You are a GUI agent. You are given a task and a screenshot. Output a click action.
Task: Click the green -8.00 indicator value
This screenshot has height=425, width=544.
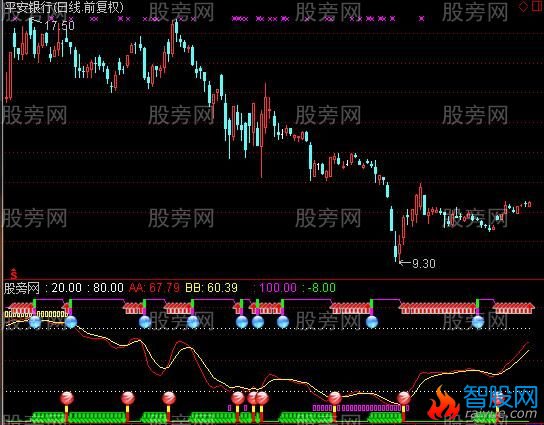point(322,288)
